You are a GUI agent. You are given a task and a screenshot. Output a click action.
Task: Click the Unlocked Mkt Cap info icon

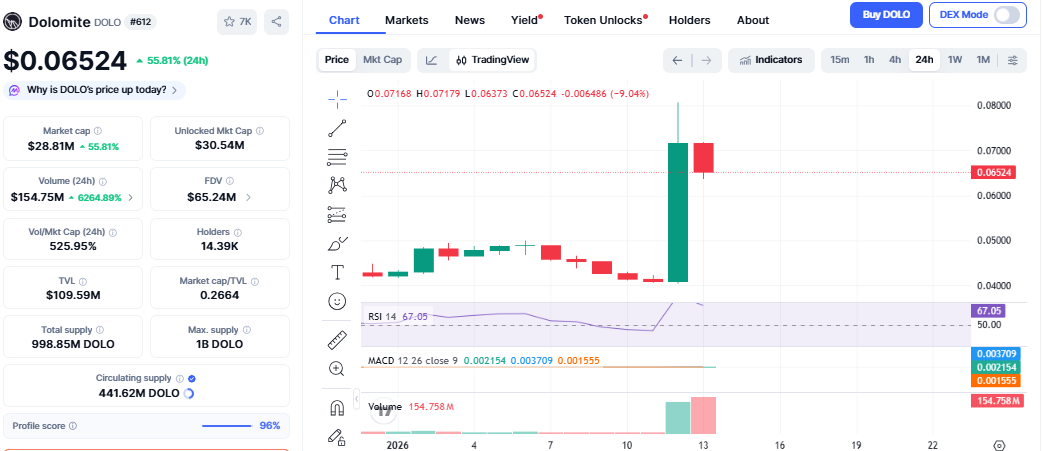point(260,131)
